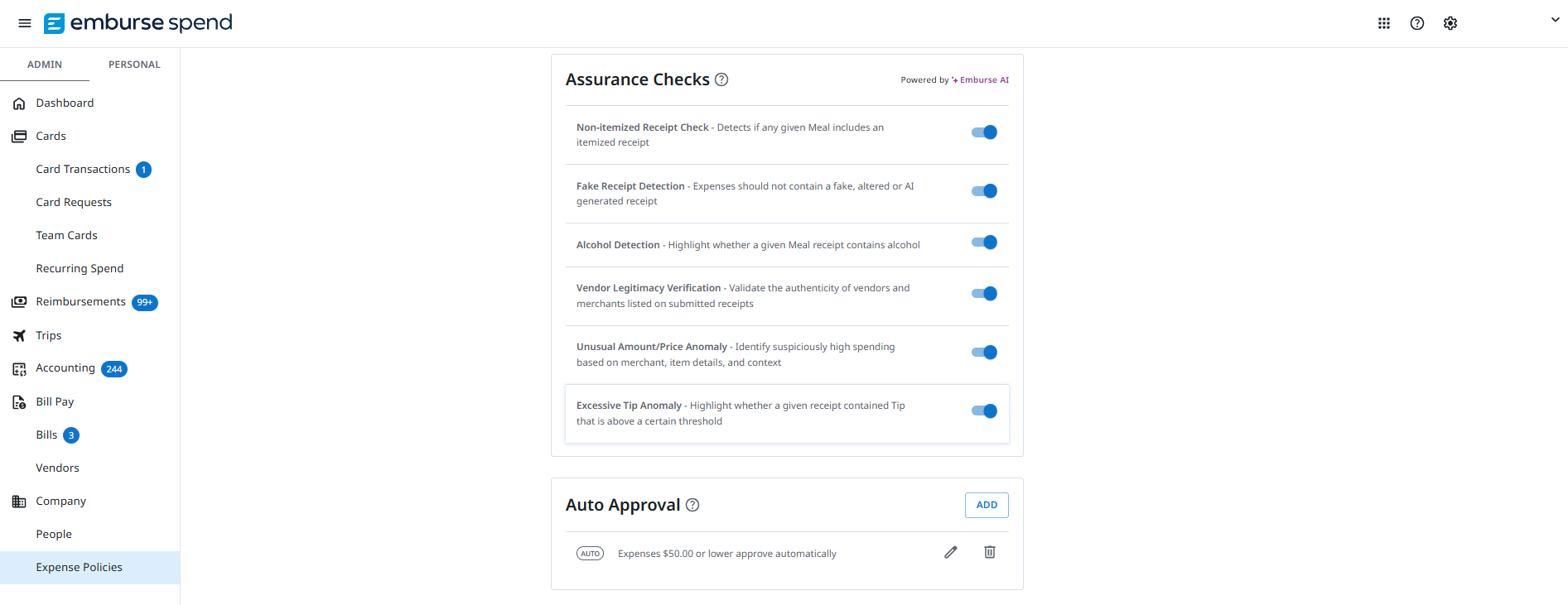Collapse the sidebar with the hamburger icon
Screen dimensions: 1568x605
(24, 23)
